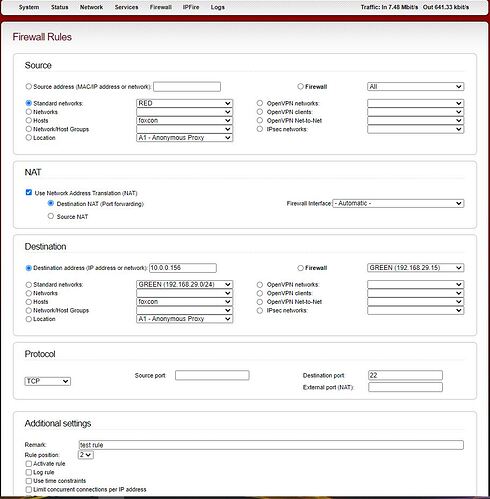The image size is (490, 499).
Task: Select Destination address radio button
Action: (x=29, y=268)
